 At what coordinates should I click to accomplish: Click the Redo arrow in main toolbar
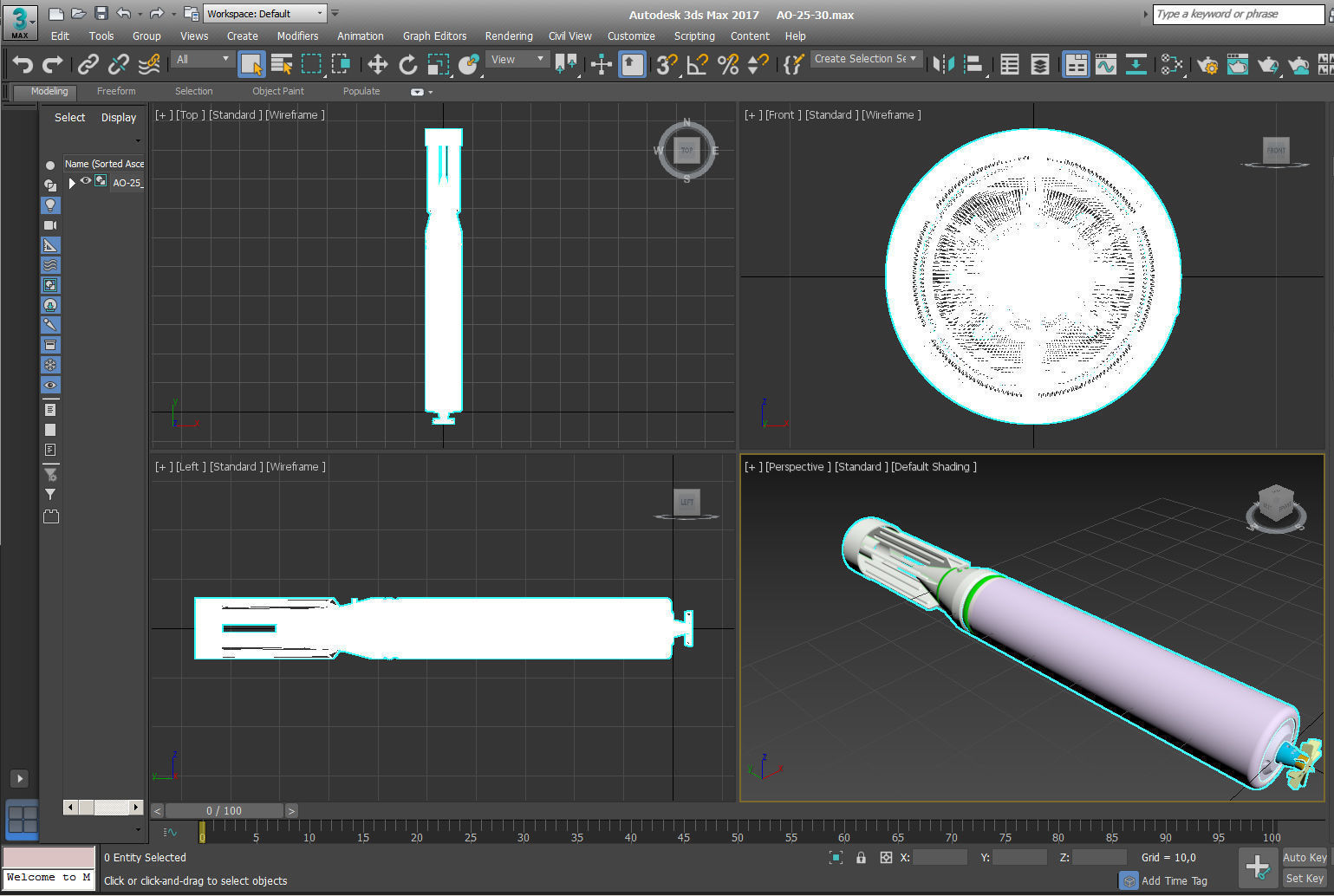53,64
